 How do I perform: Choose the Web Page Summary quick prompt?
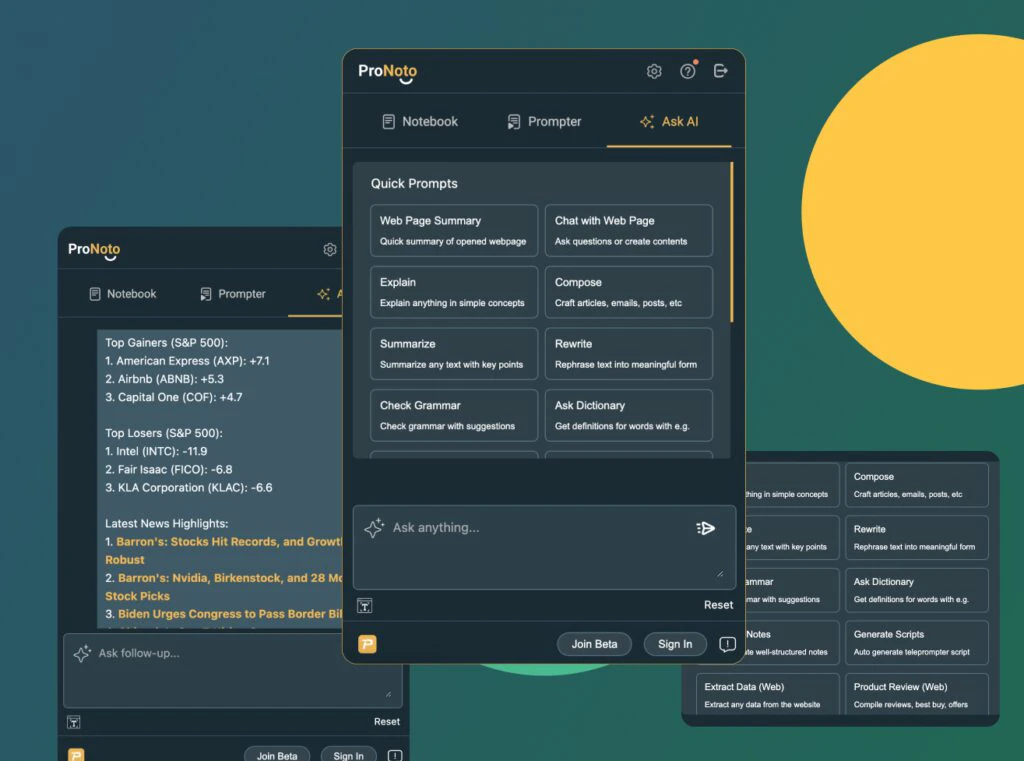point(453,231)
